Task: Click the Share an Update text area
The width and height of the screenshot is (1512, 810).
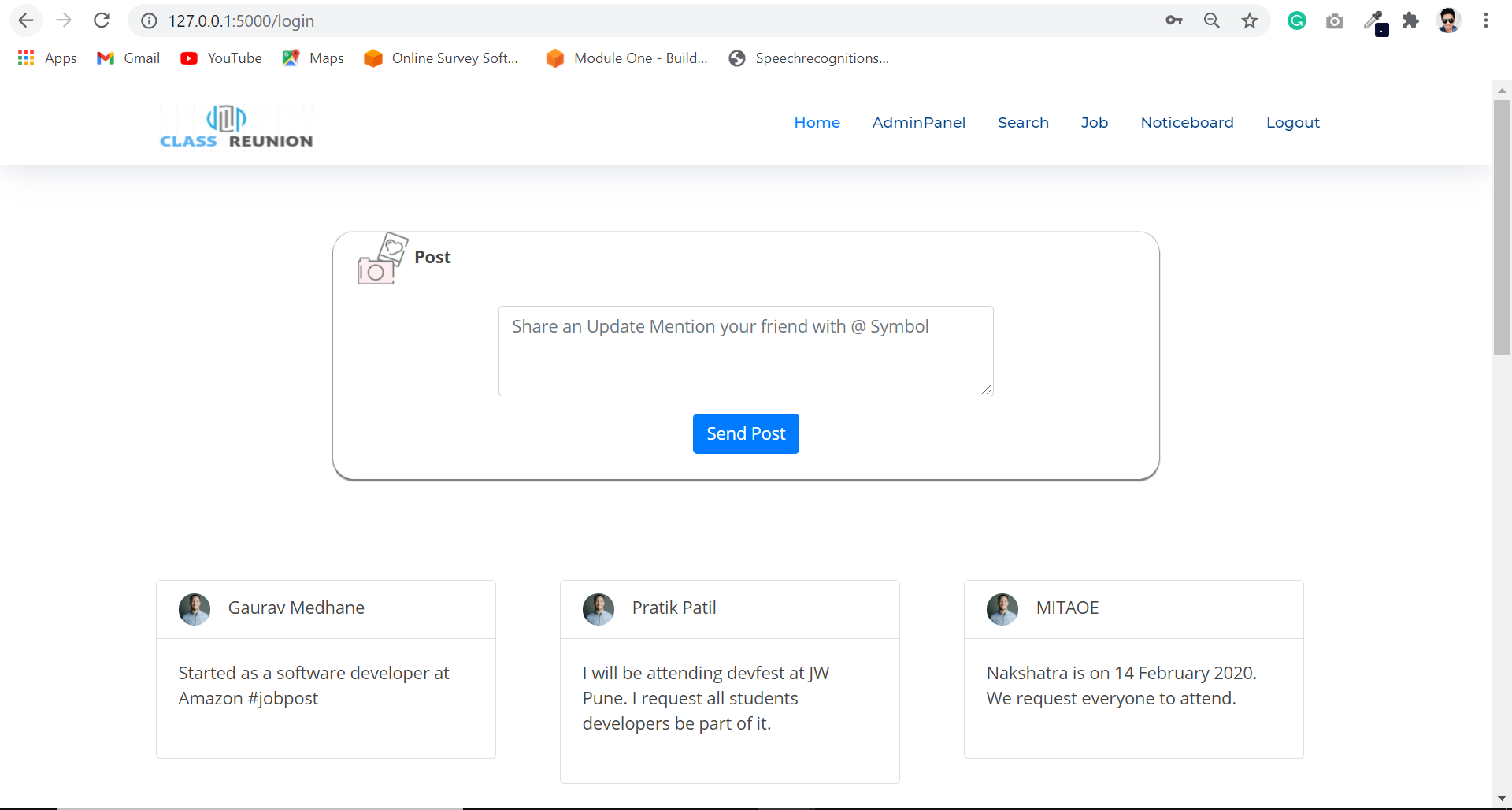Action: pyautogui.click(x=746, y=351)
